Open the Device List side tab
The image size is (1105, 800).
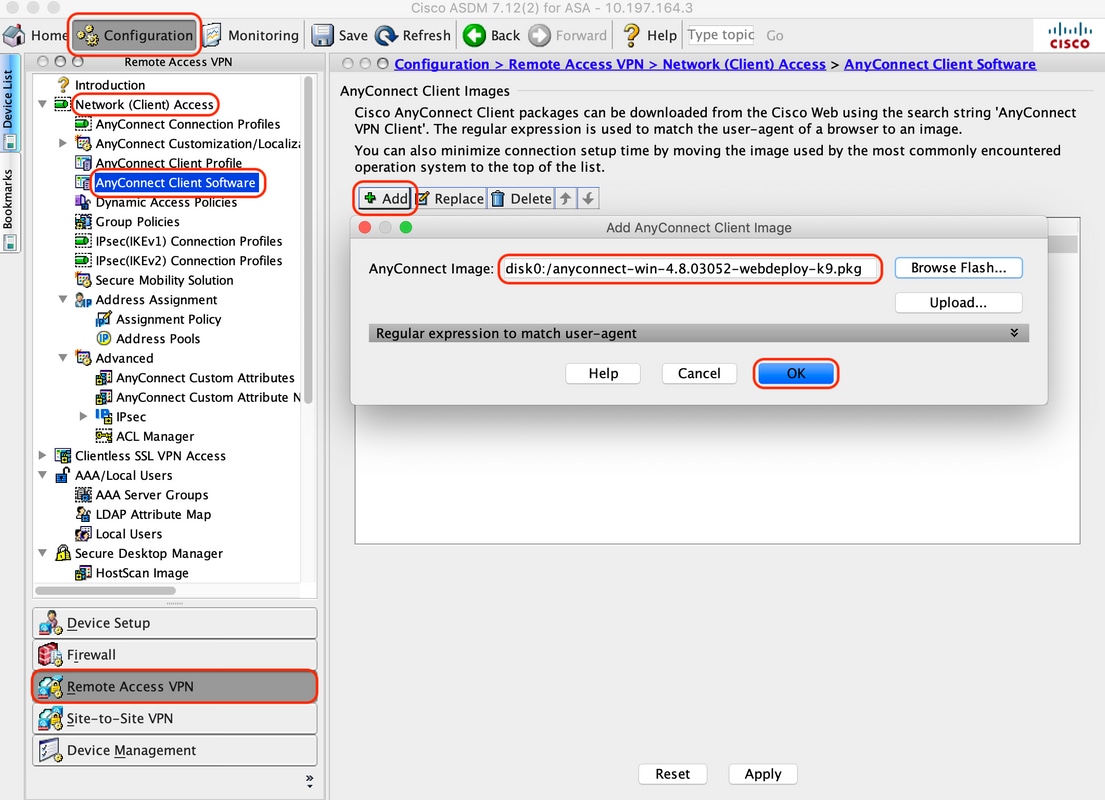[x=8, y=103]
